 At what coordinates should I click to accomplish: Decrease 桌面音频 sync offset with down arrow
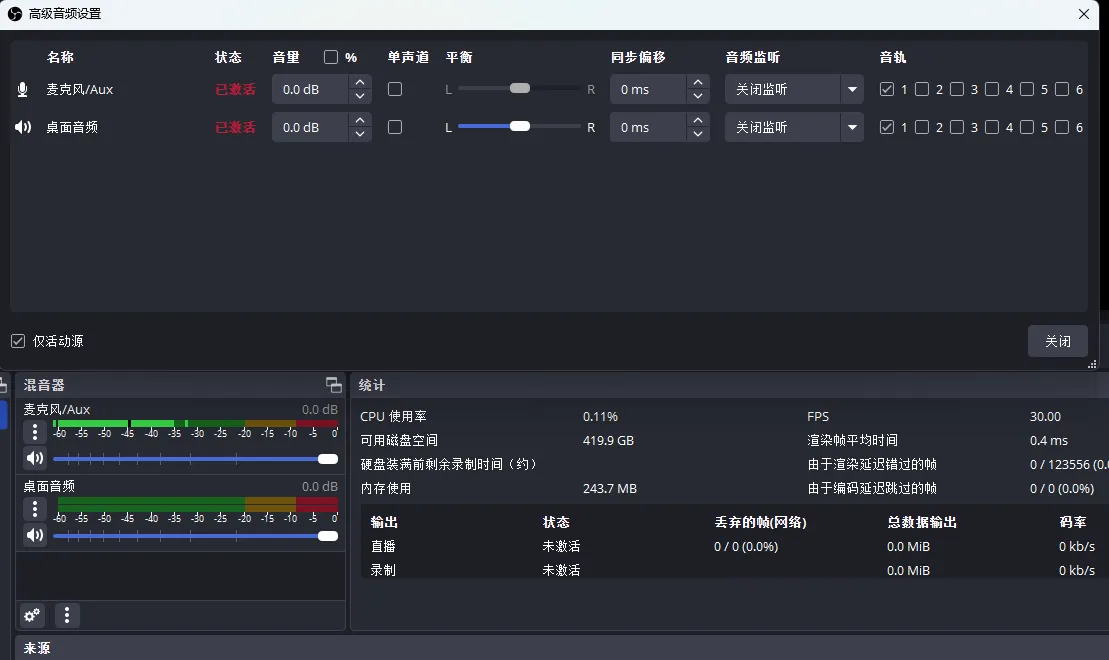(699, 134)
